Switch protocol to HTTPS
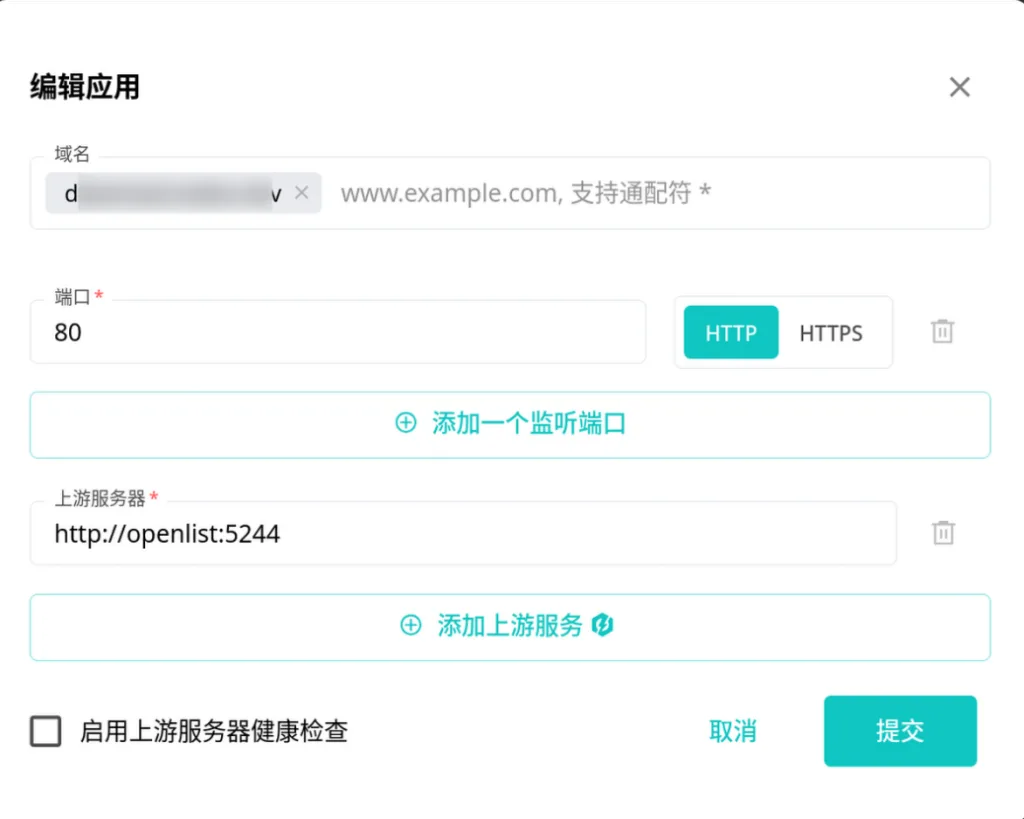1024x819 pixels. tap(830, 333)
